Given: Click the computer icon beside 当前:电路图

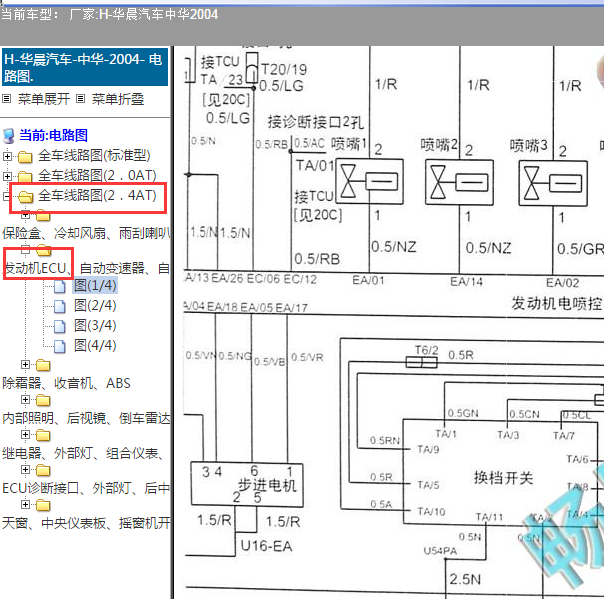Looking at the screenshot, I should pyautogui.click(x=8, y=136).
